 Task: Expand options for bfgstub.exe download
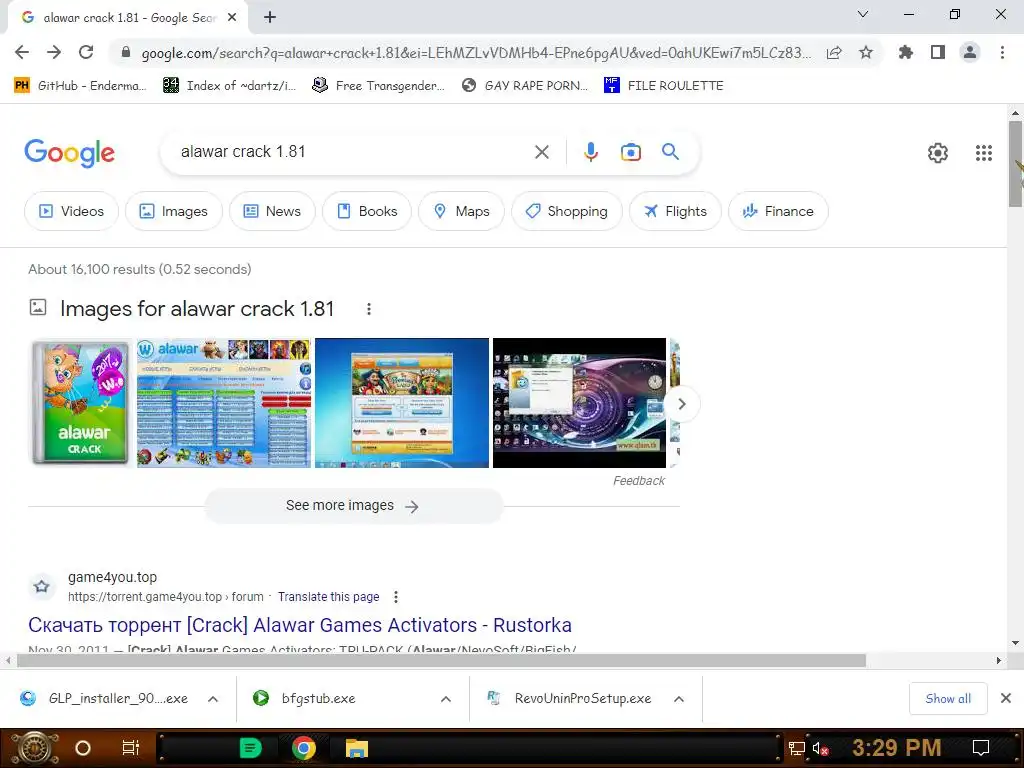tap(446, 699)
